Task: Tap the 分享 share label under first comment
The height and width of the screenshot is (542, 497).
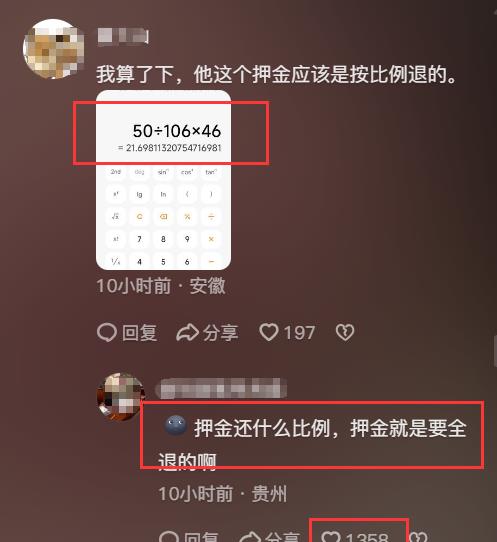Action: (x=220, y=333)
